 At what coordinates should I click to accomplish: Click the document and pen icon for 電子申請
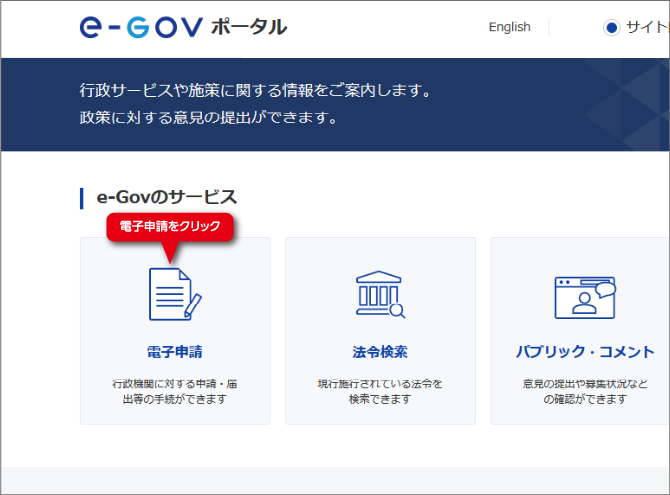point(174,294)
